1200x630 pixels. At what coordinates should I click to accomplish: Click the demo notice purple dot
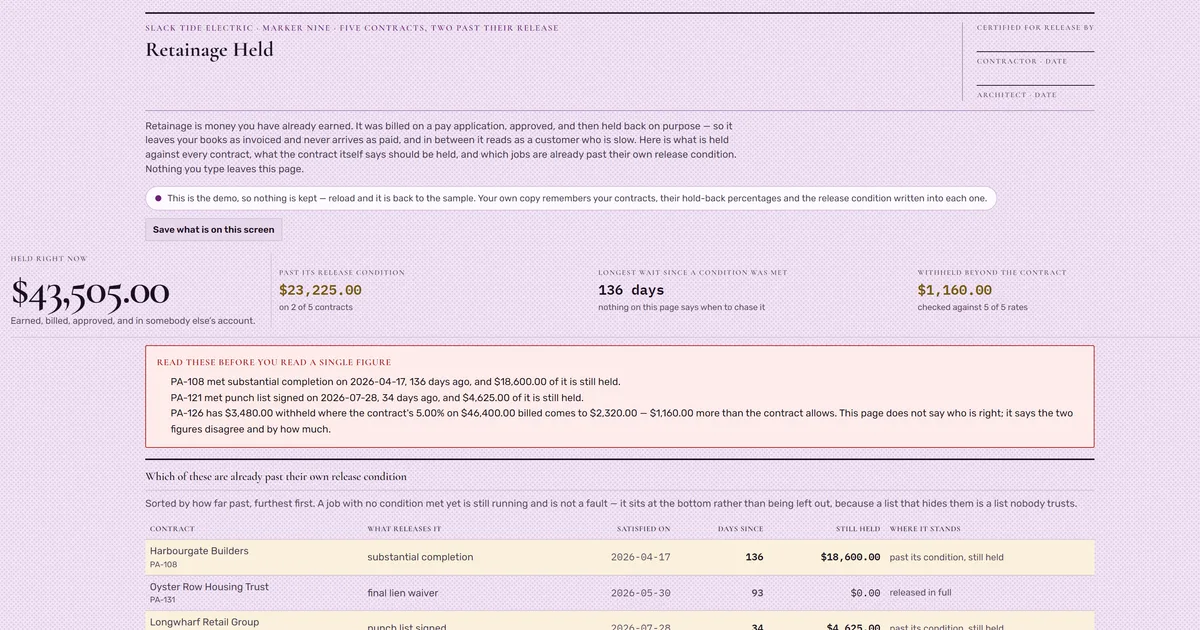pyautogui.click(x=158, y=198)
